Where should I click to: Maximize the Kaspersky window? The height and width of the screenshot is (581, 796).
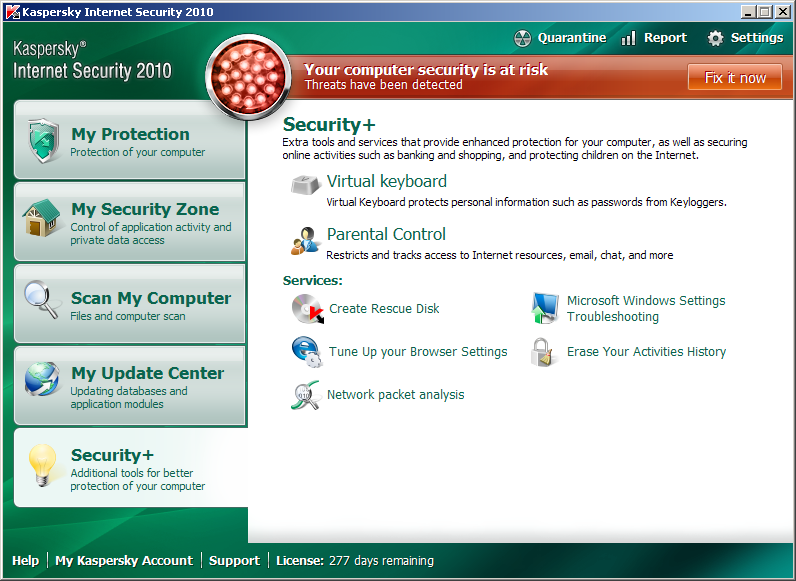click(x=765, y=12)
